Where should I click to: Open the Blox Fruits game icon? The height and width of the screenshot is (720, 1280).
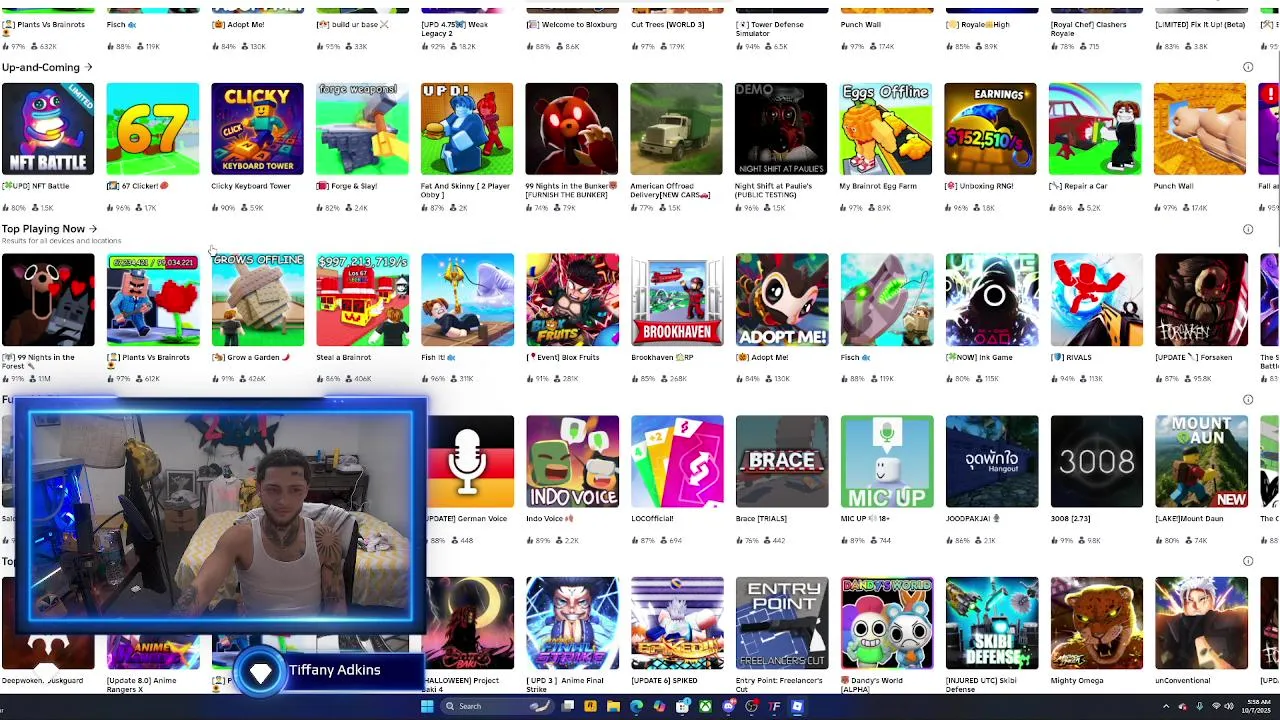point(572,300)
